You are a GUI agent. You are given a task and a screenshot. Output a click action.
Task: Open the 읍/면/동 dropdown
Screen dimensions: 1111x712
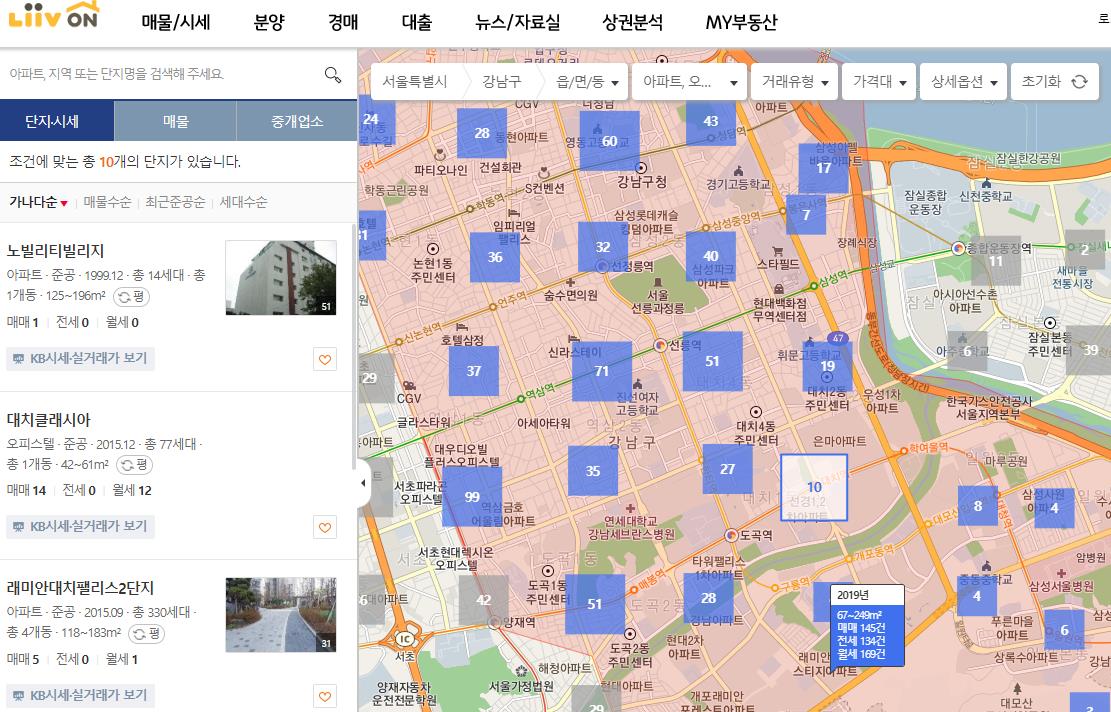coord(587,81)
